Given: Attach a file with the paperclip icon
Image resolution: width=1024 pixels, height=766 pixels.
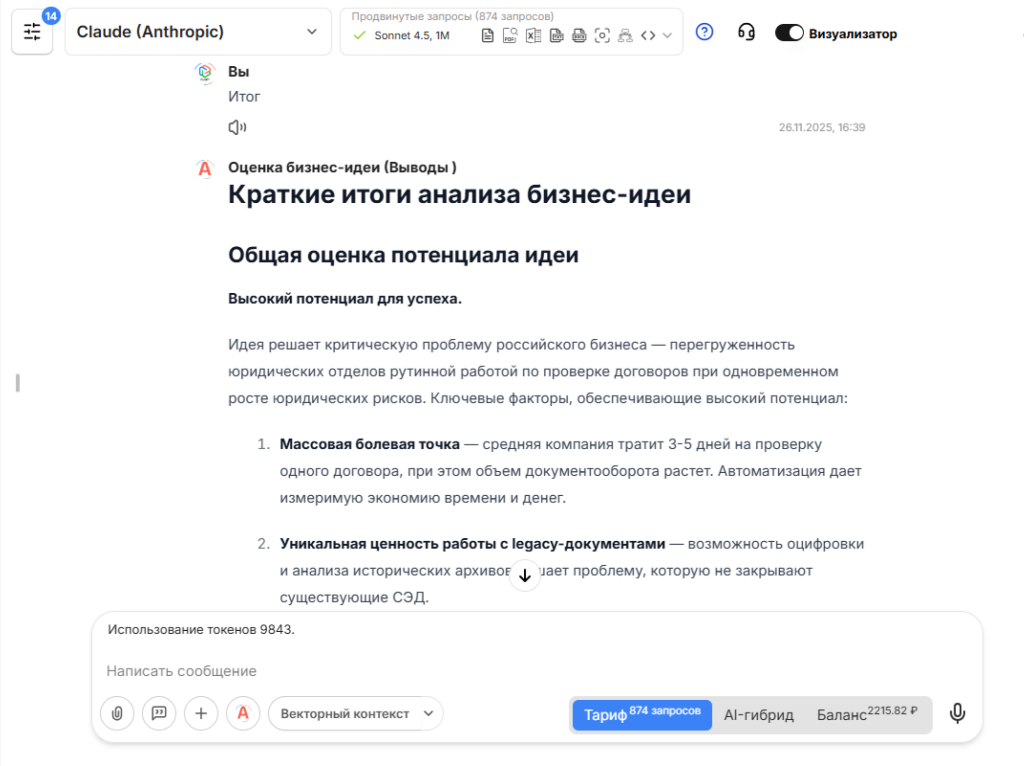Looking at the screenshot, I should point(117,713).
